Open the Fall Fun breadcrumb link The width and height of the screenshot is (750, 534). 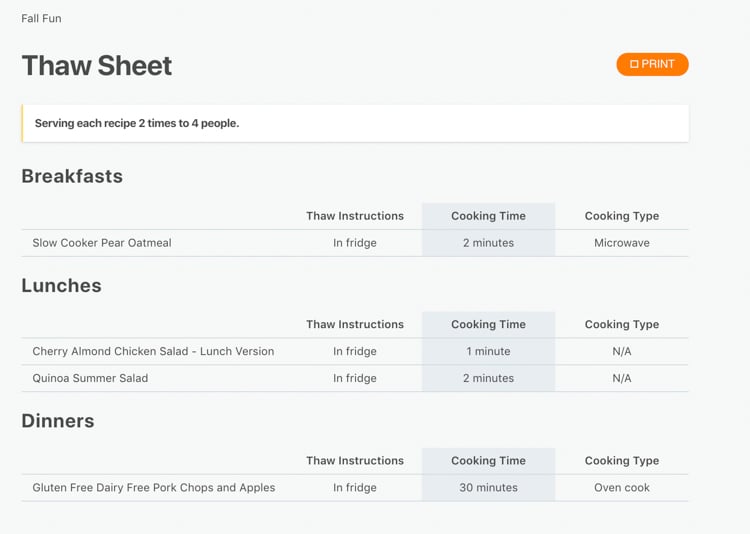click(41, 18)
